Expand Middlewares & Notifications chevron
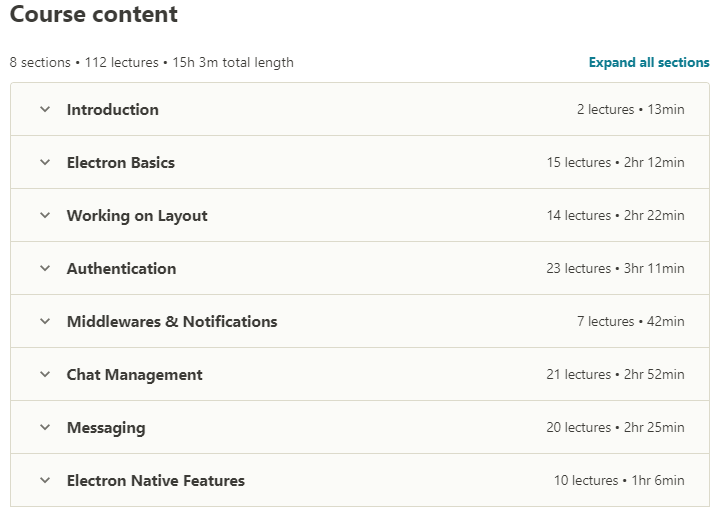Image resolution: width=718 pixels, height=513 pixels. 45,322
